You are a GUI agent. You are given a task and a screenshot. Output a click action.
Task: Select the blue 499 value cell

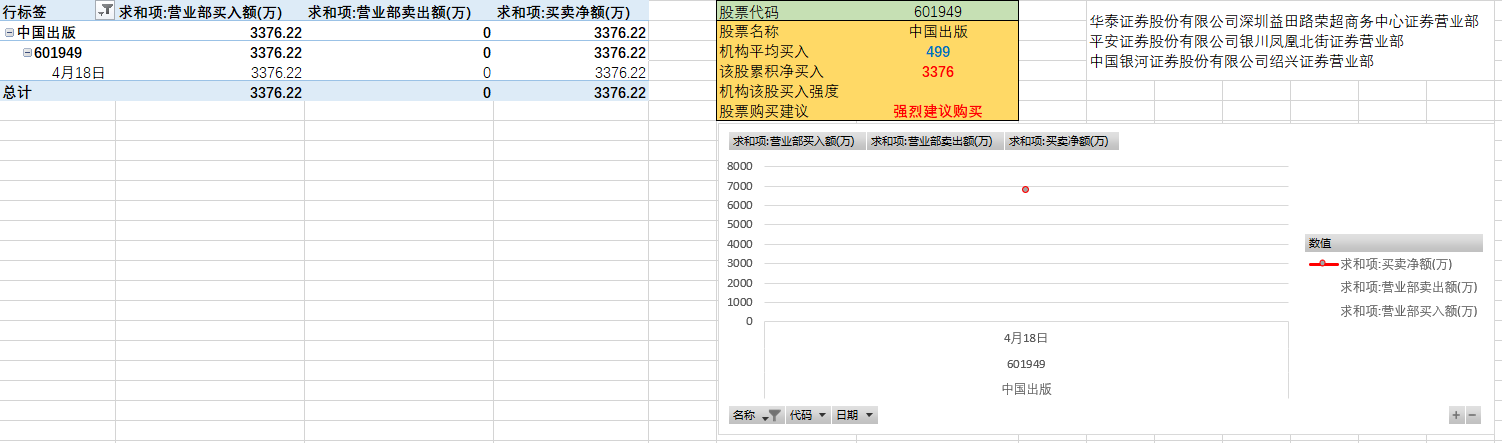(938, 51)
